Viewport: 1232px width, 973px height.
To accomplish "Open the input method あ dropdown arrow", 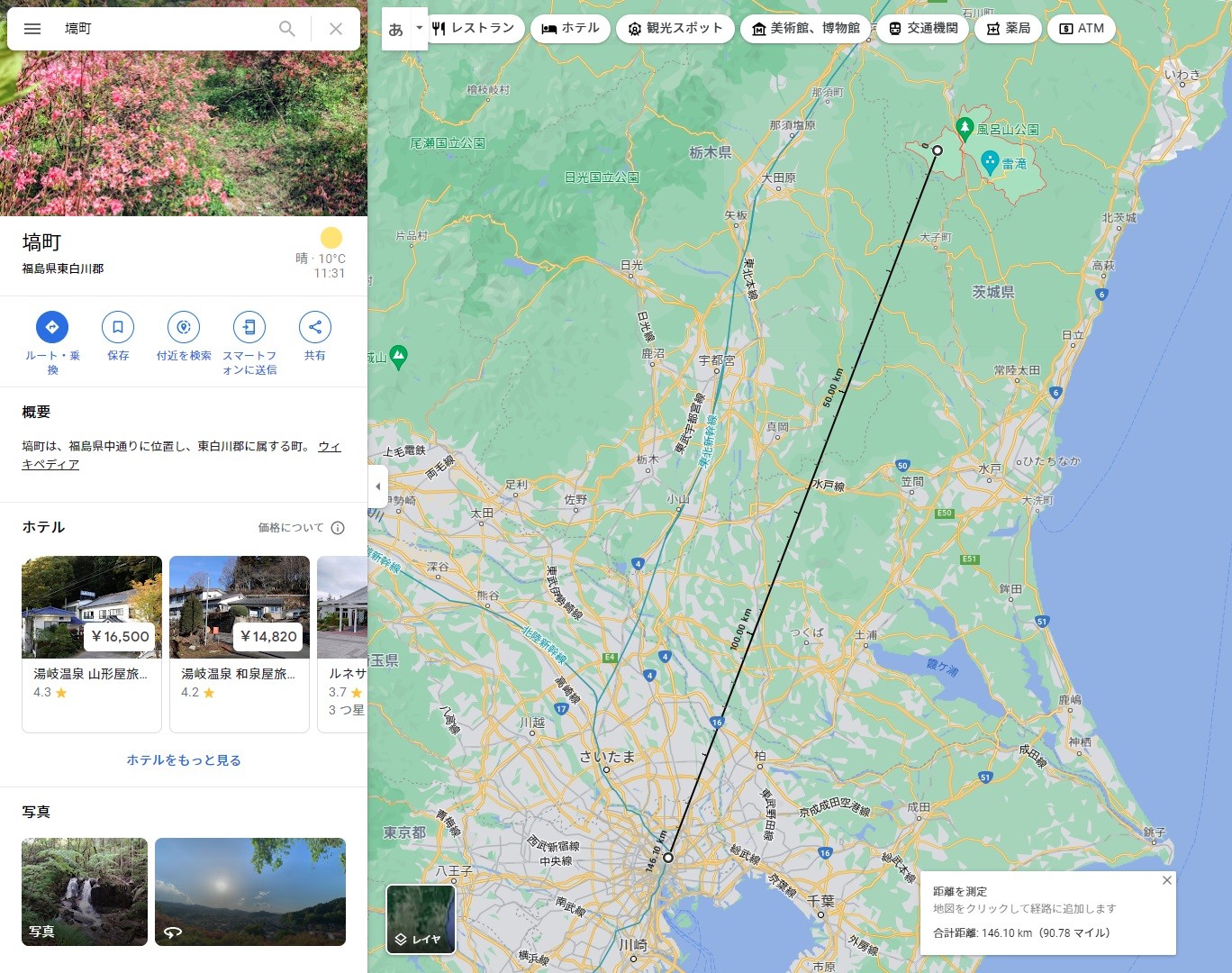I will (x=419, y=28).
